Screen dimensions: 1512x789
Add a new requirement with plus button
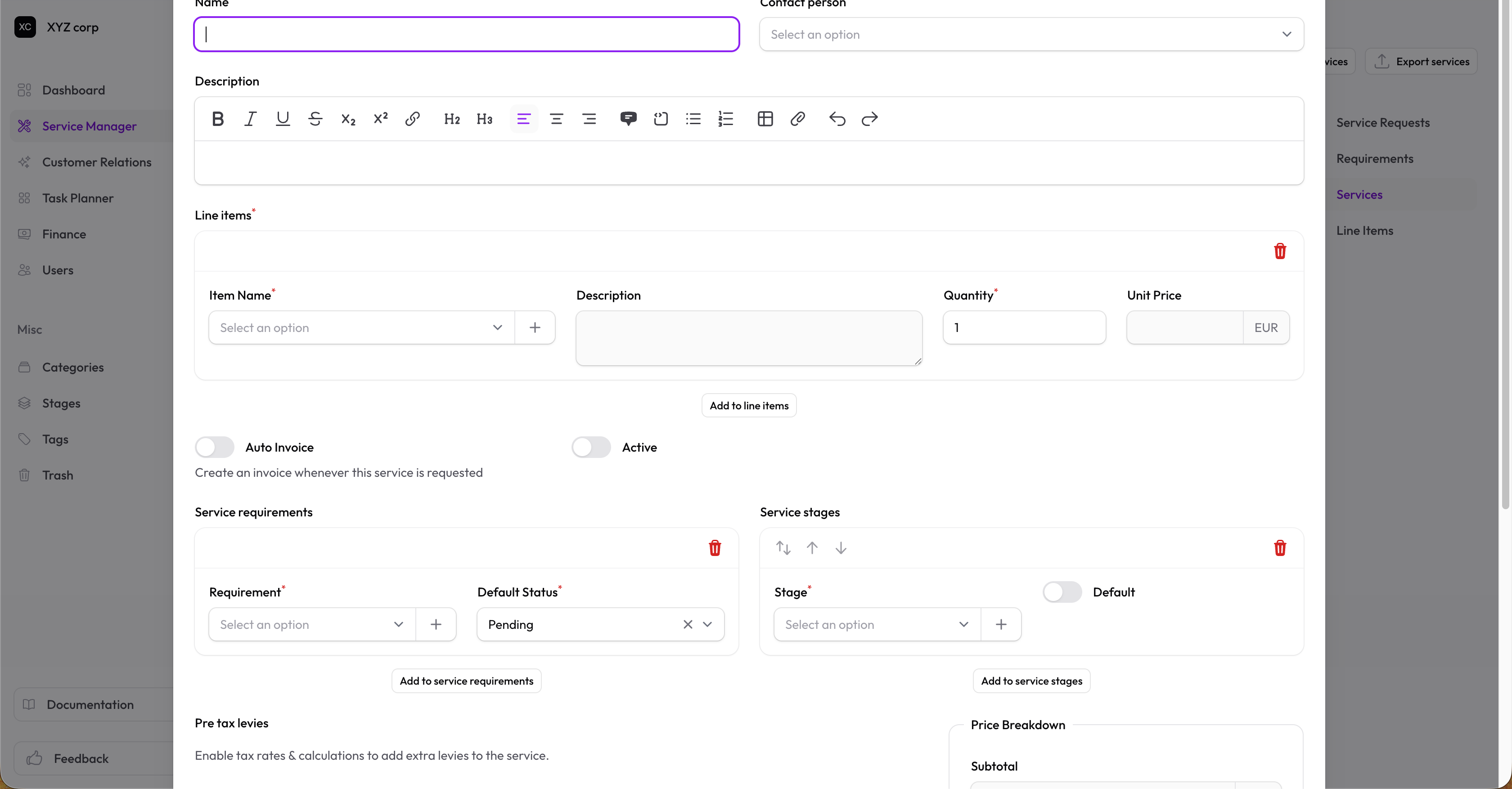tap(436, 624)
